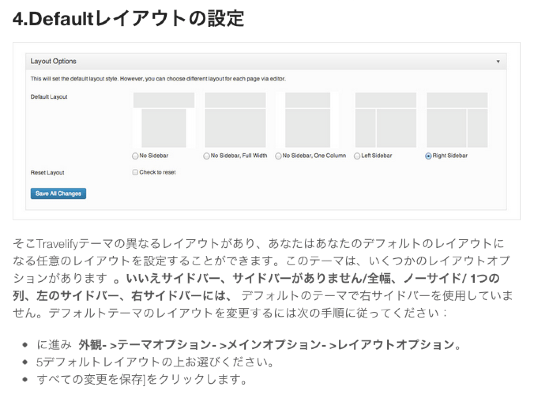Select No Sidebar, Full Width radio button

point(206,156)
